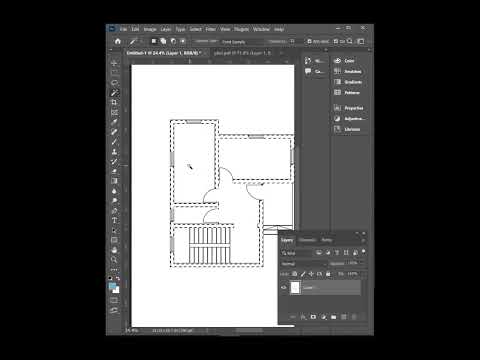Open the Magic Wand tool preset picker
The height and width of the screenshot is (360, 480).
[136, 41]
